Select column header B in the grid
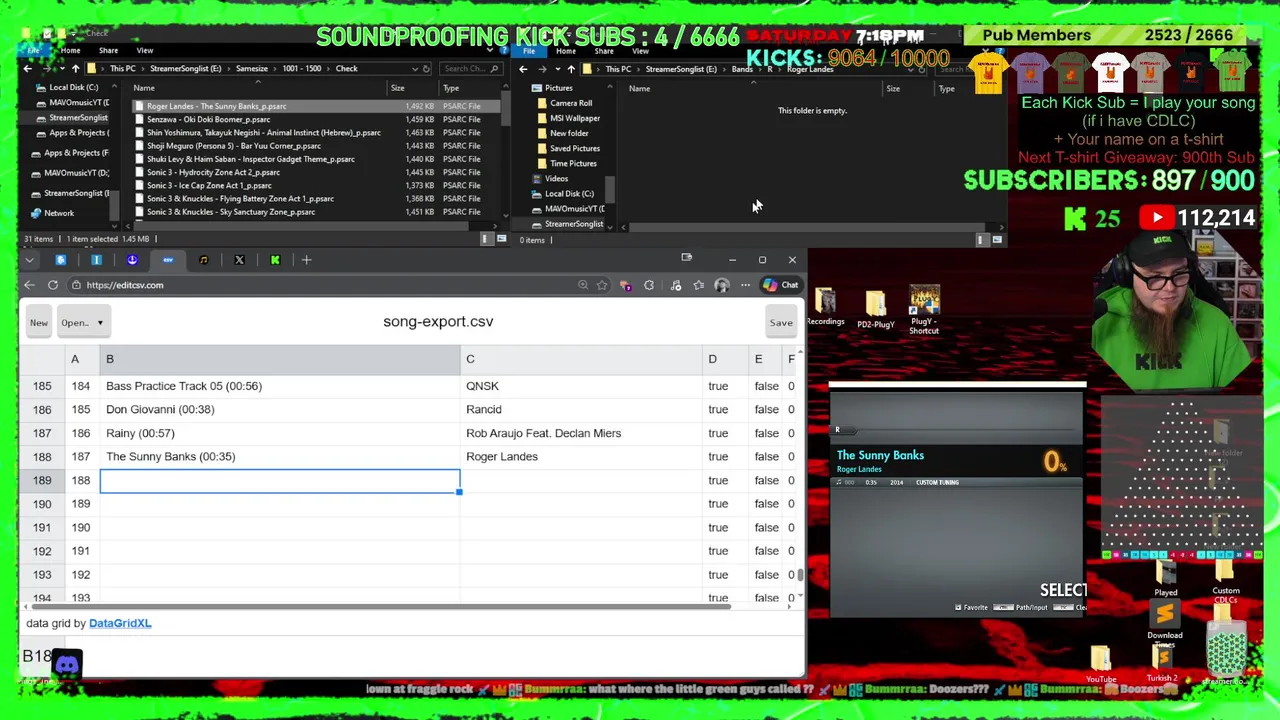 pos(280,359)
